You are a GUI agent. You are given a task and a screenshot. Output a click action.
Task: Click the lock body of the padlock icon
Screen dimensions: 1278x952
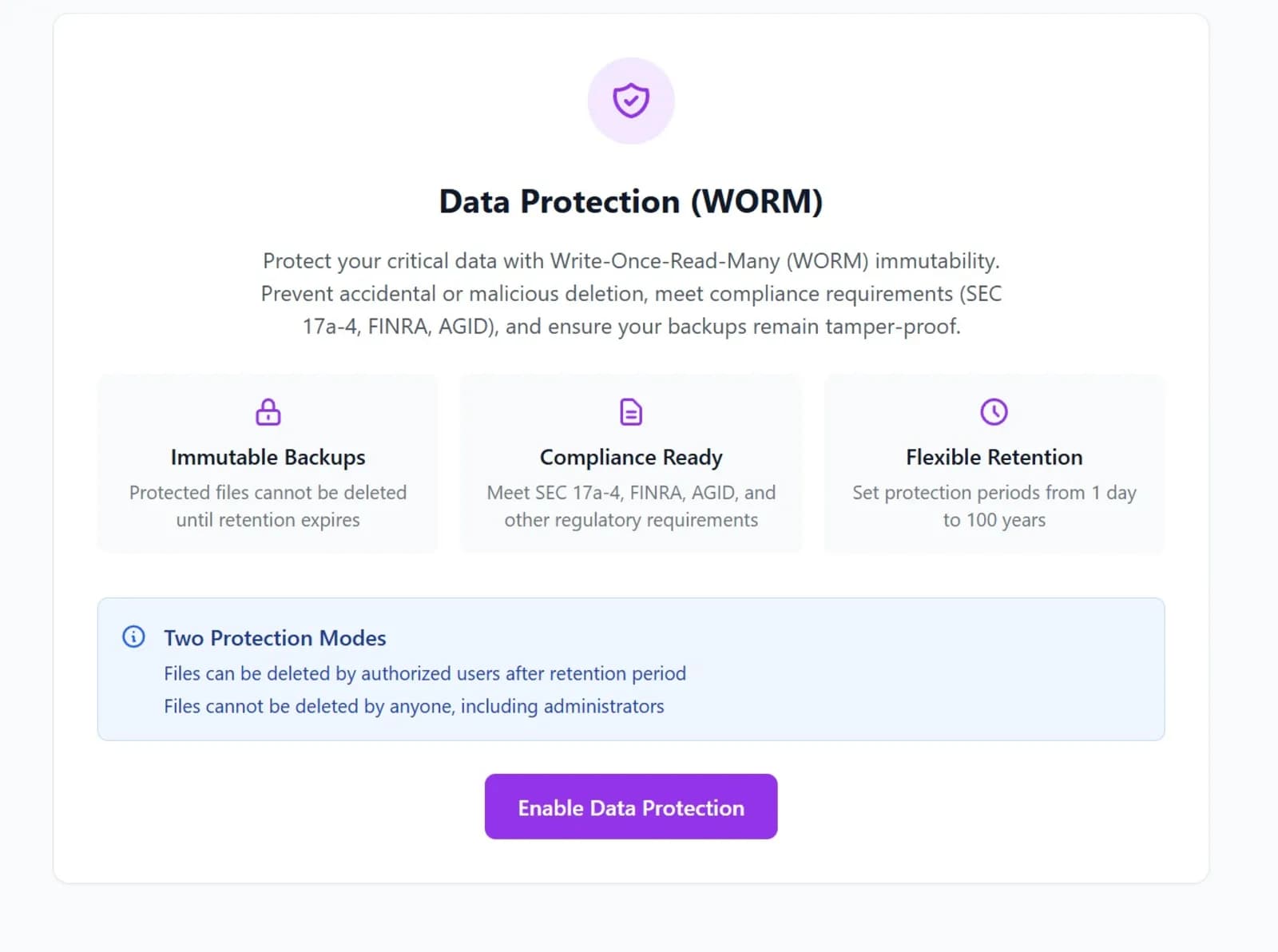tap(268, 418)
